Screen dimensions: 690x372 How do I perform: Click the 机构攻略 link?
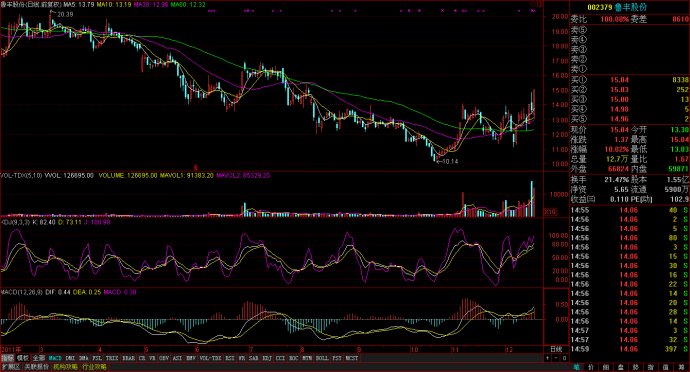tap(66, 367)
